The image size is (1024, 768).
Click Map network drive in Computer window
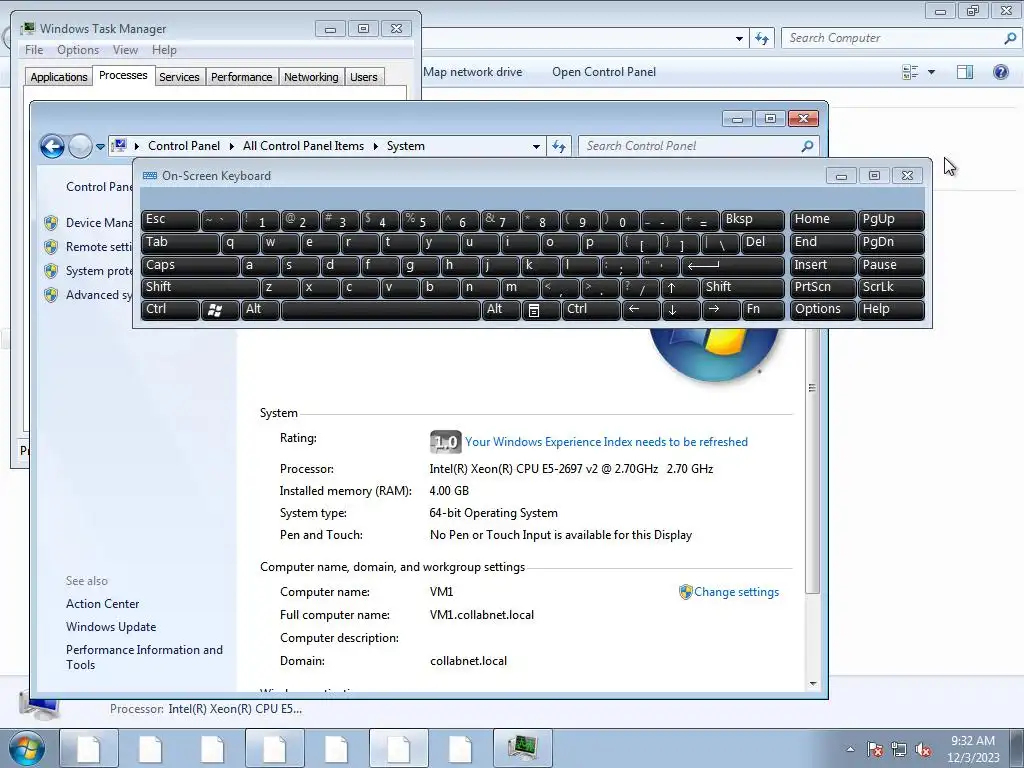(x=473, y=72)
